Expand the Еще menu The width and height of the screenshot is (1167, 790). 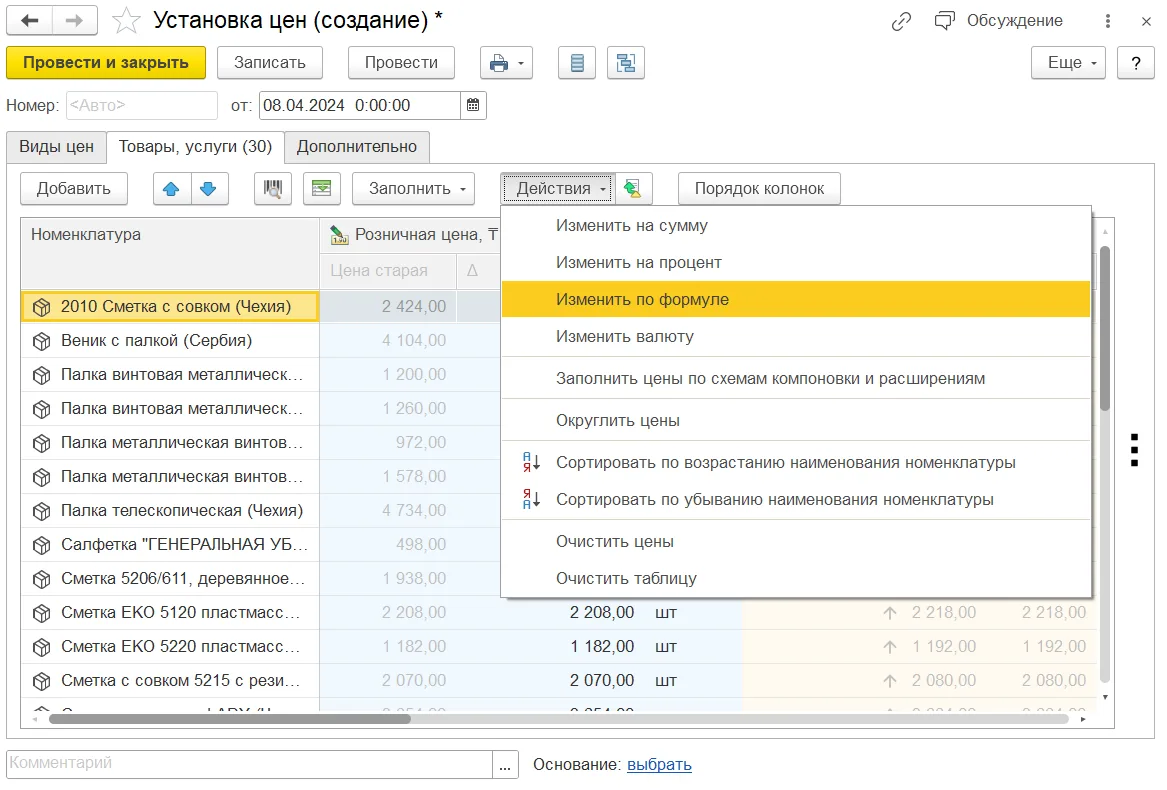[1068, 63]
